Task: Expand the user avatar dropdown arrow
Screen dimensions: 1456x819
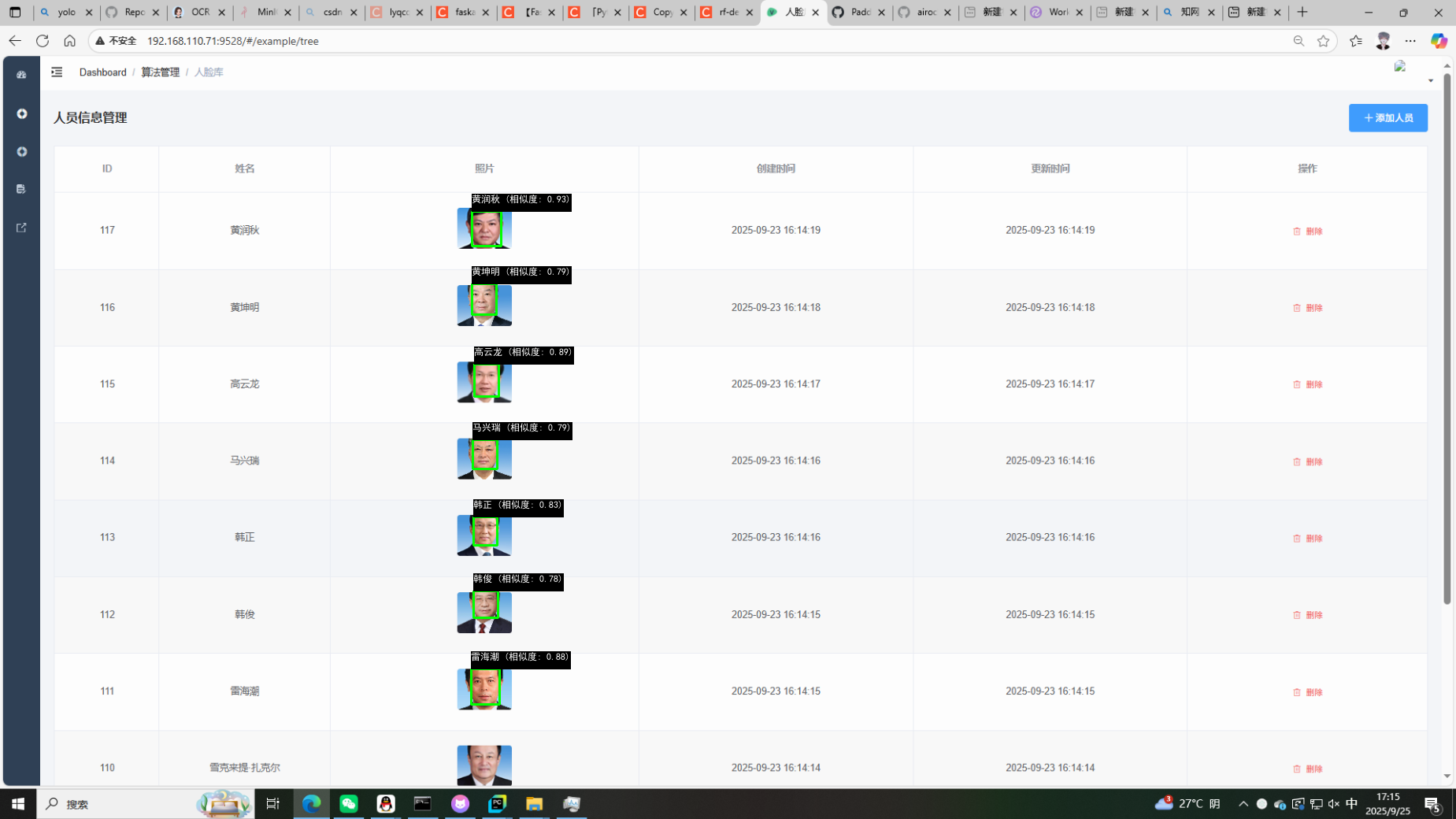Action: coord(1430,80)
